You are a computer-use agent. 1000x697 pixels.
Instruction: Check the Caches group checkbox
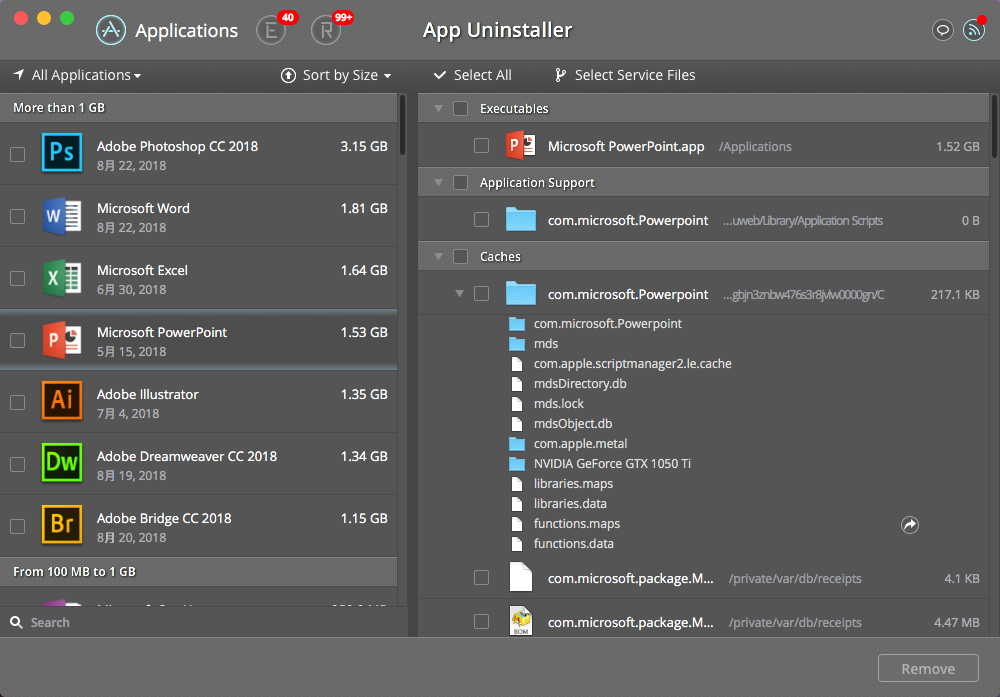click(x=460, y=256)
